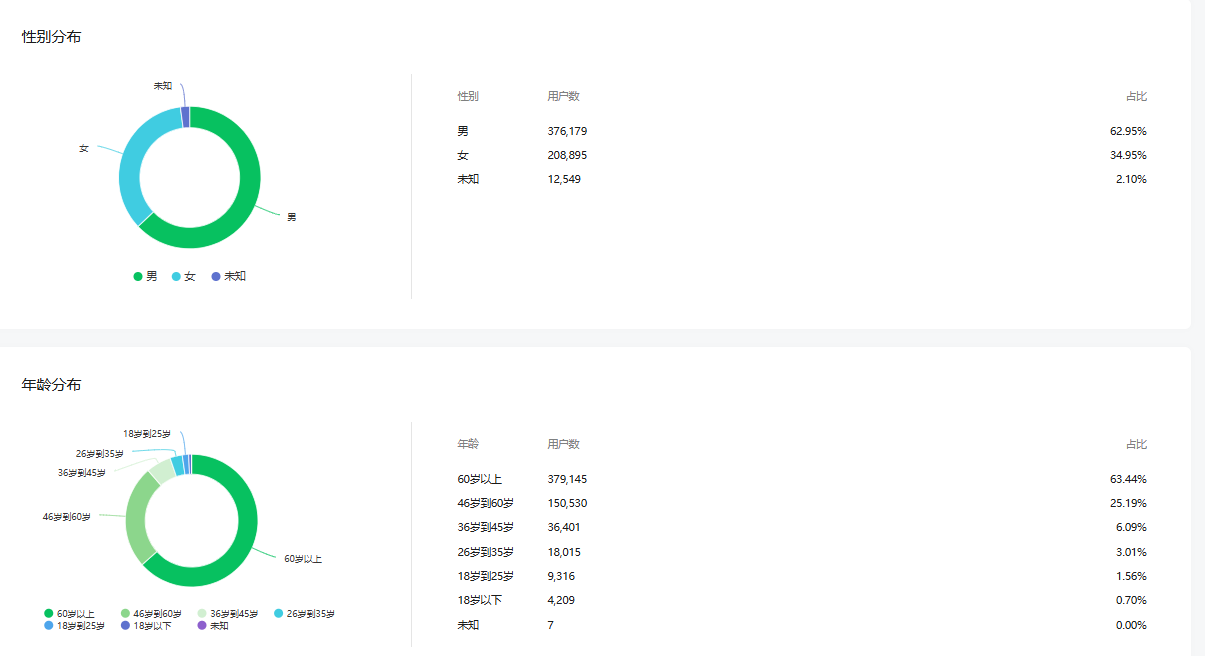The width and height of the screenshot is (1205, 656).
Task: Click the 18岁到25岁 legend dot
Action: click(49, 625)
